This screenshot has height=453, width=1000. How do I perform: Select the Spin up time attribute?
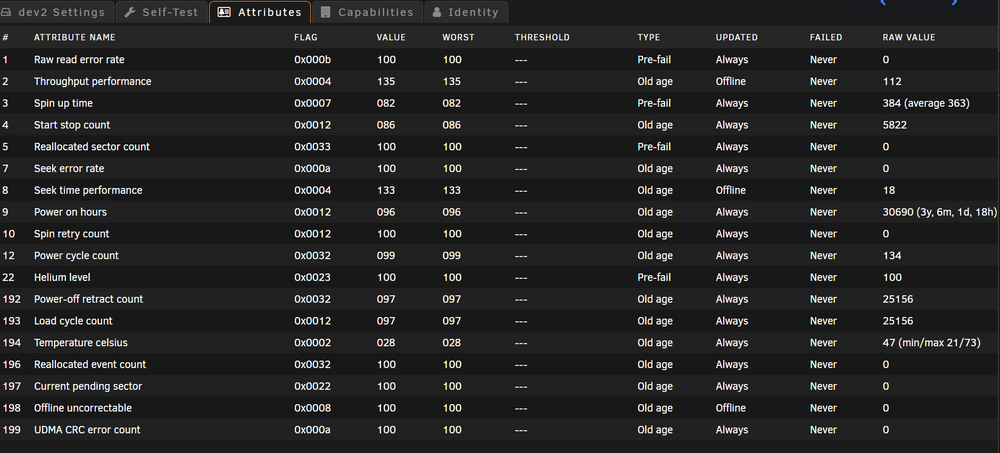coord(63,103)
